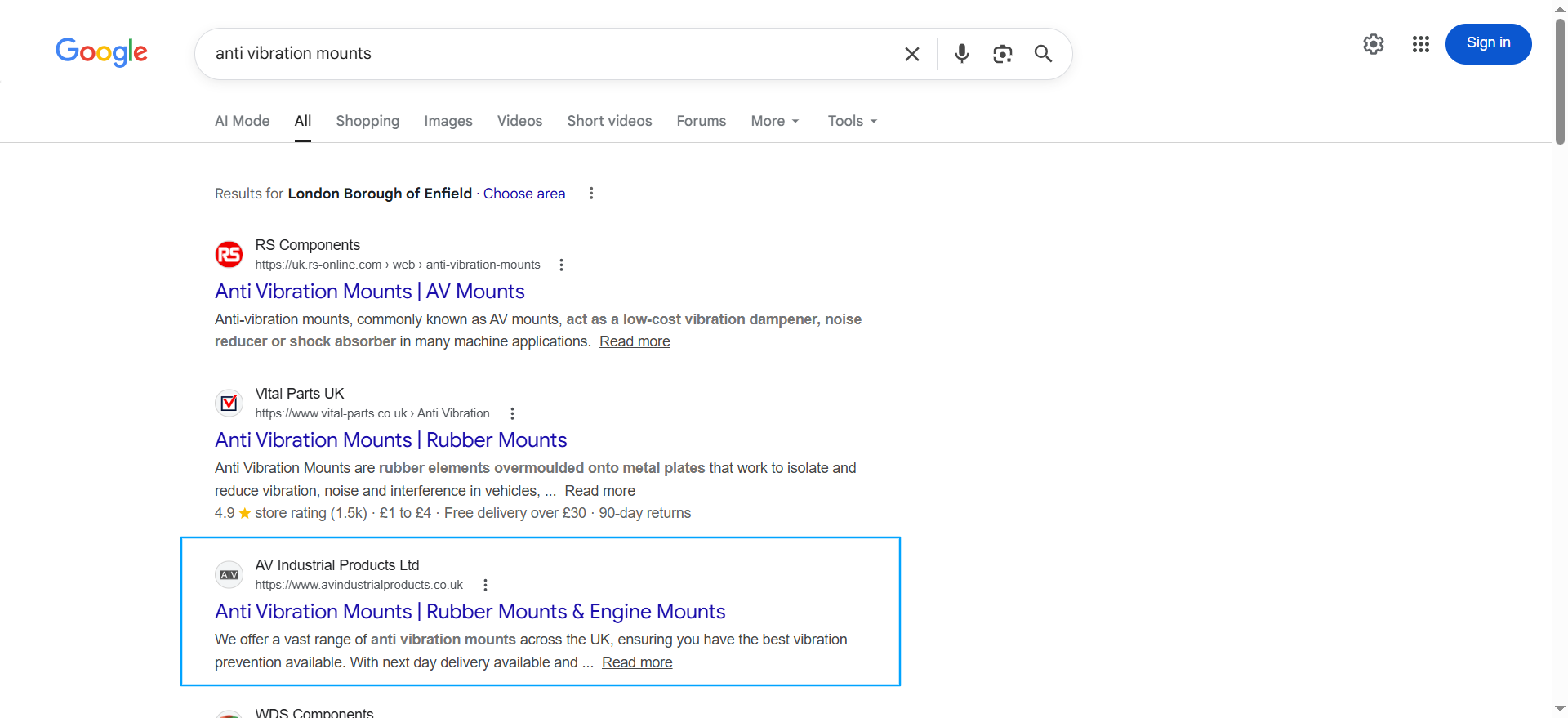
Task: Open more options for Vital Parts UK result
Action: 512,413
